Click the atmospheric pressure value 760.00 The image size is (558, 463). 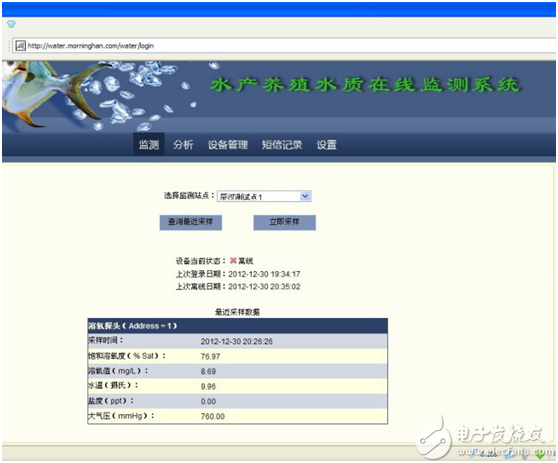pyautogui.click(x=212, y=416)
